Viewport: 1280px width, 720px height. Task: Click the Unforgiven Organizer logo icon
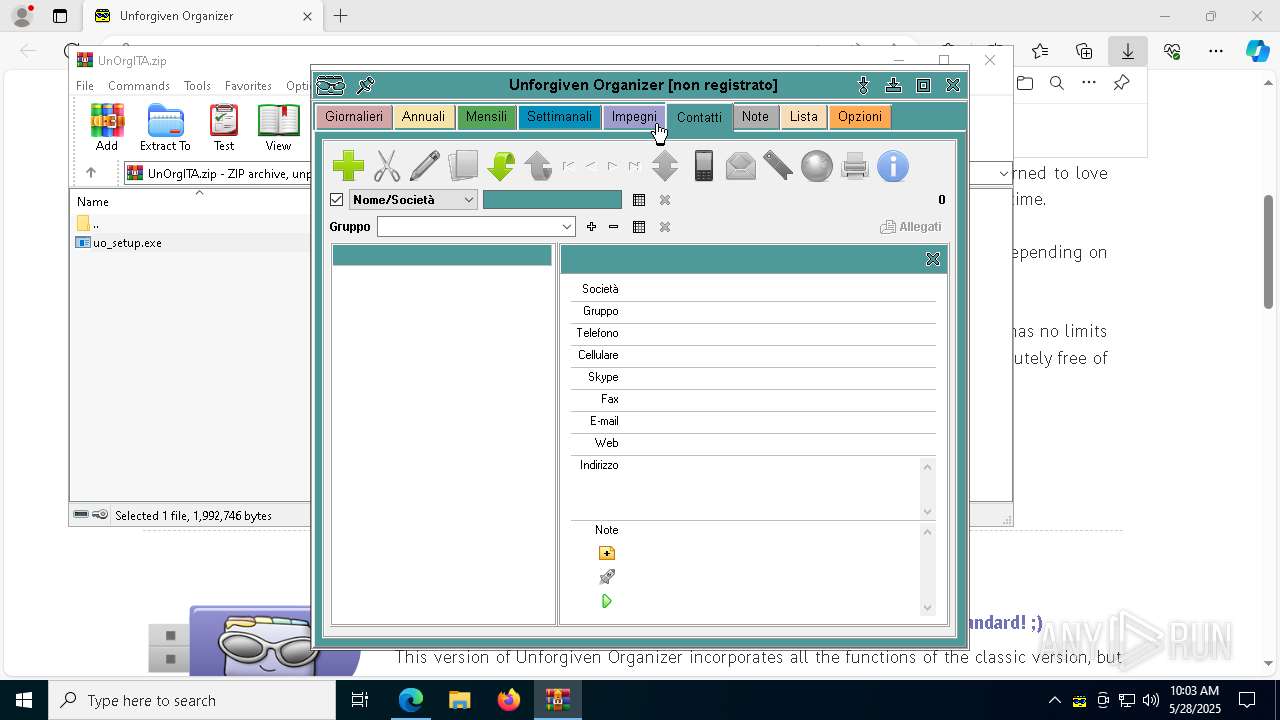331,85
